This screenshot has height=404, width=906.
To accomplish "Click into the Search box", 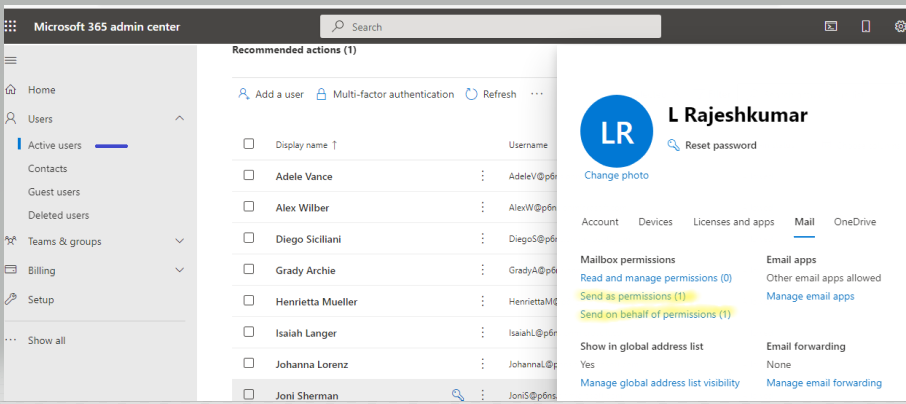I will [x=491, y=27].
